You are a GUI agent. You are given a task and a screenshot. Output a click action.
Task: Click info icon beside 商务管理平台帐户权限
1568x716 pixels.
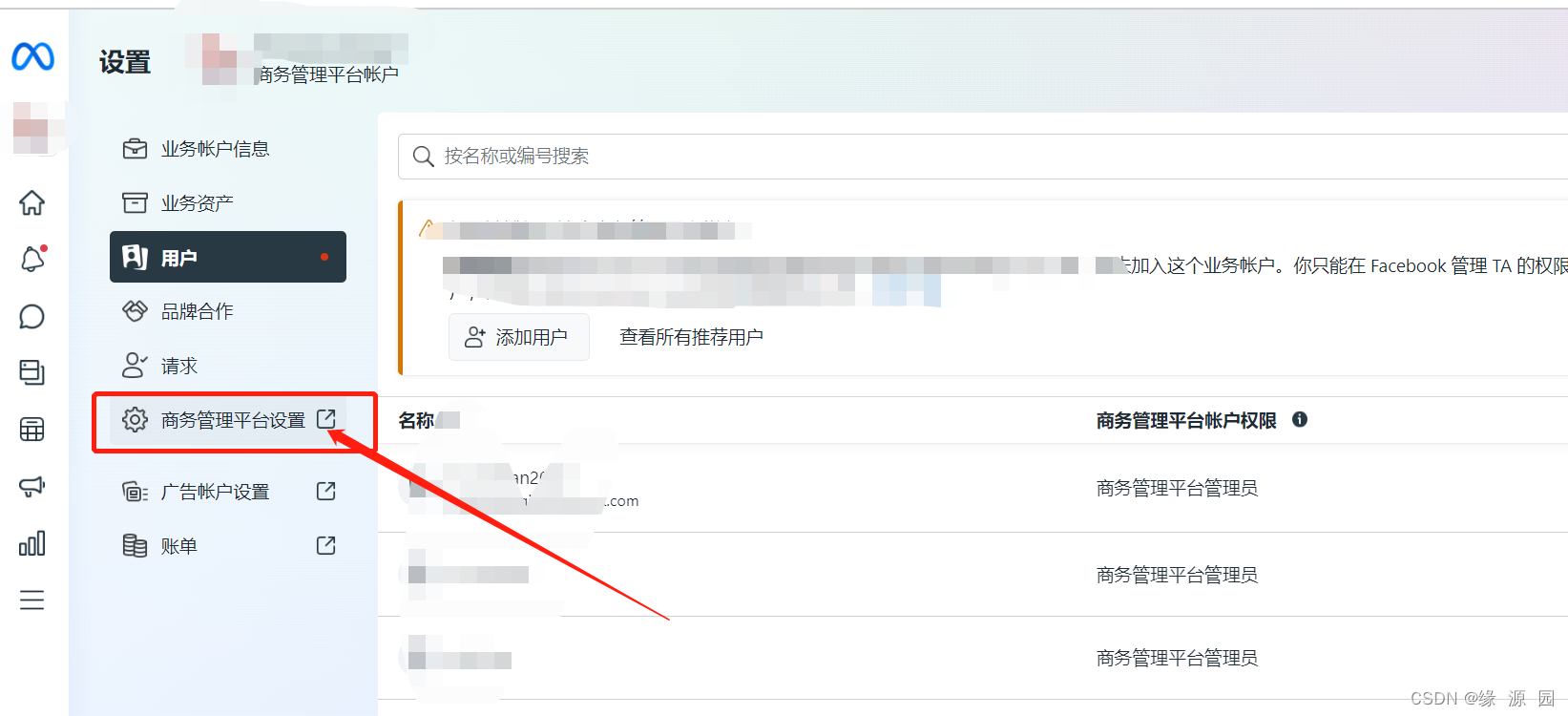click(x=1300, y=419)
